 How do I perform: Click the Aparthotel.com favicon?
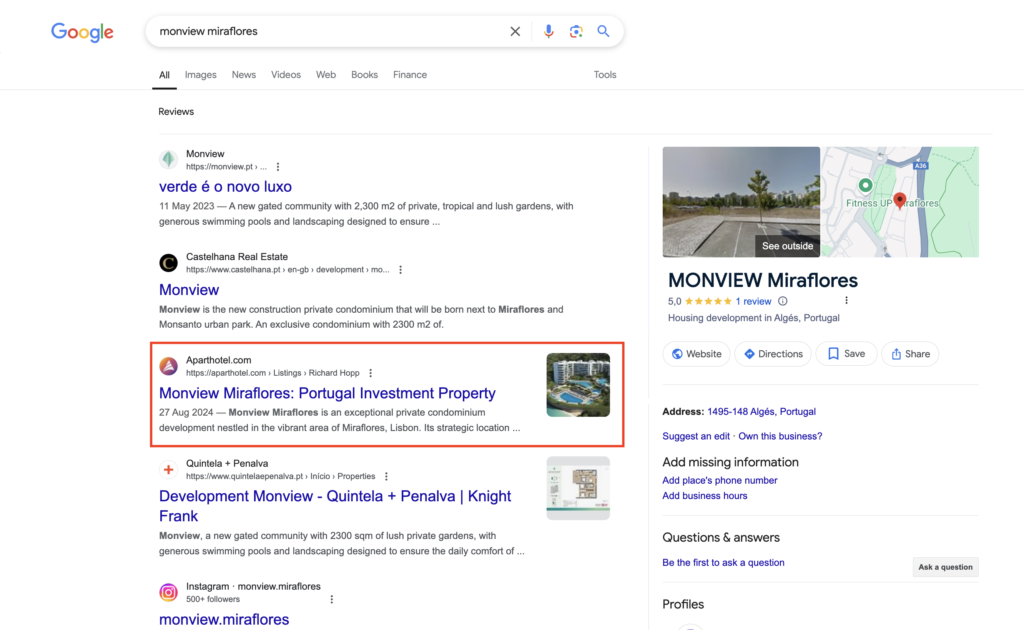[168, 366]
